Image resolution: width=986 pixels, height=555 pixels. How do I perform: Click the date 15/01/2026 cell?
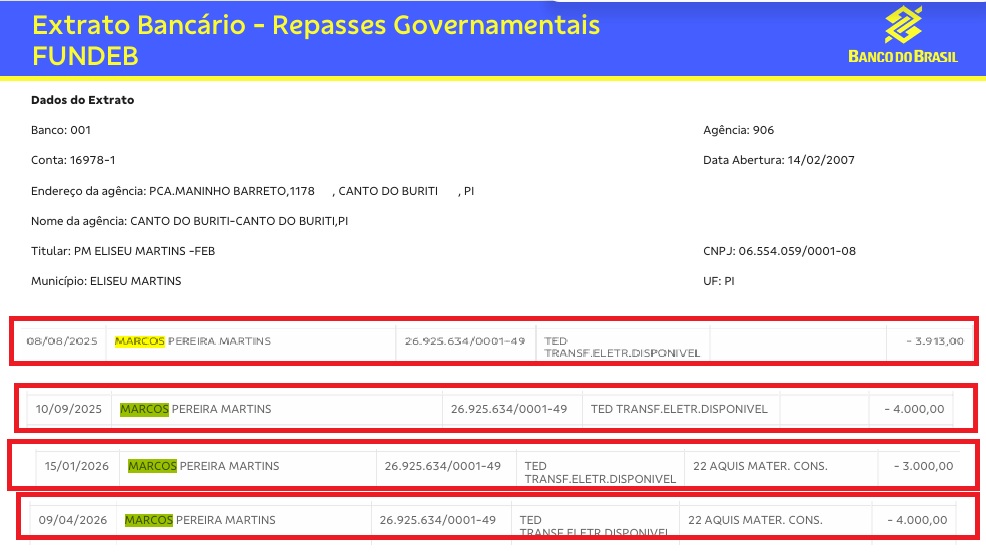[x=78, y=466]
